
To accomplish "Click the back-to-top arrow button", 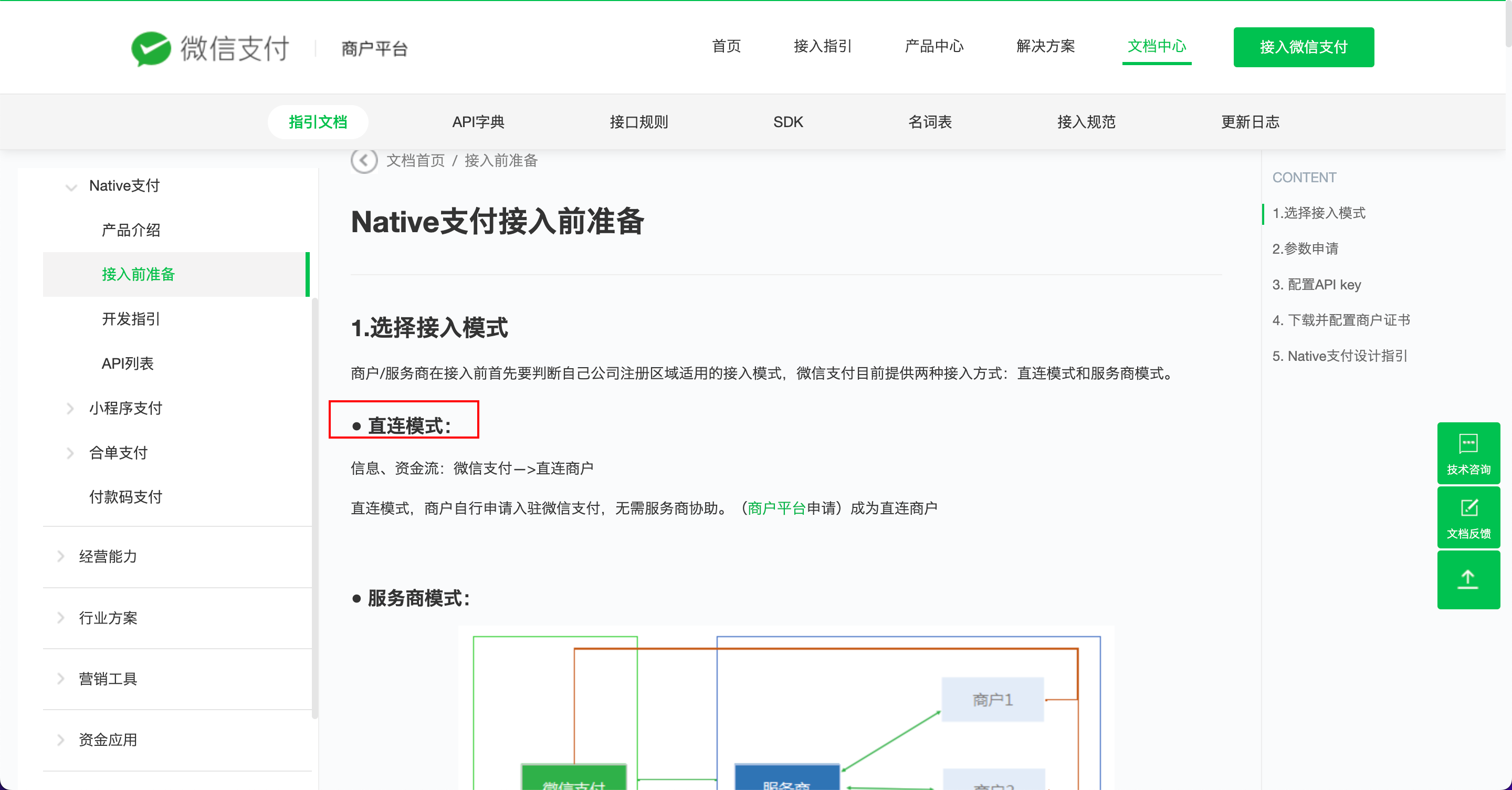I will (1468, 579).
